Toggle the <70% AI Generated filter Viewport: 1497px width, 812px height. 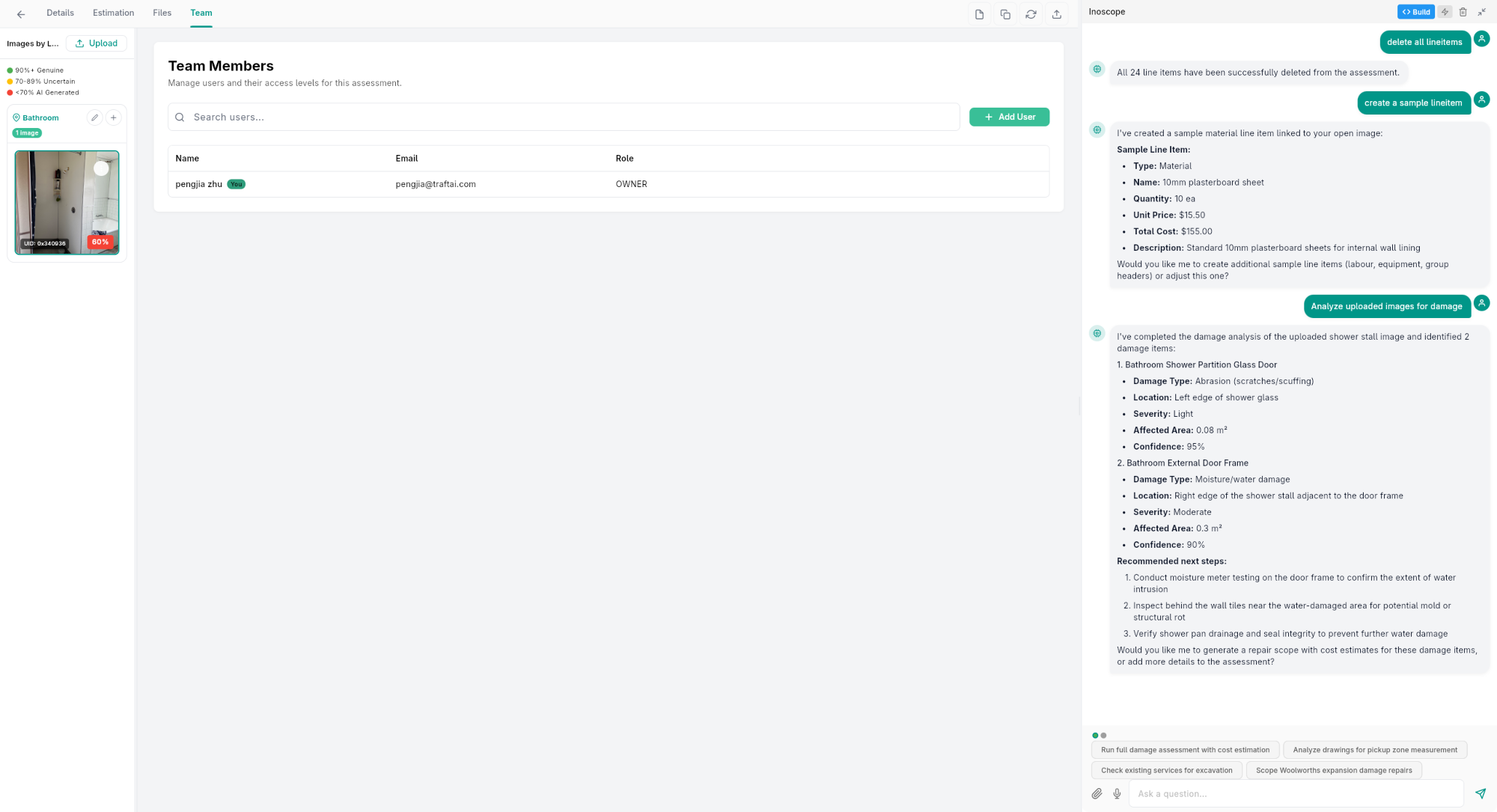click(45, 92)
